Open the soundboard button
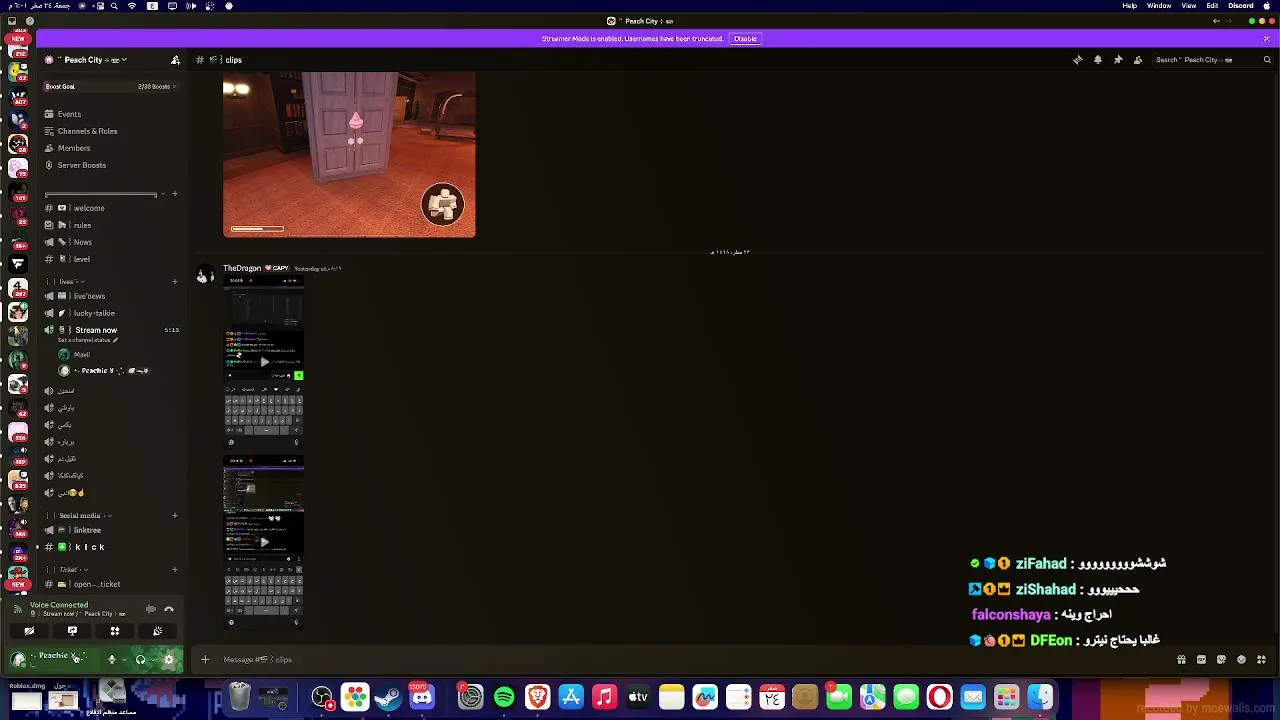 point(158,631)
